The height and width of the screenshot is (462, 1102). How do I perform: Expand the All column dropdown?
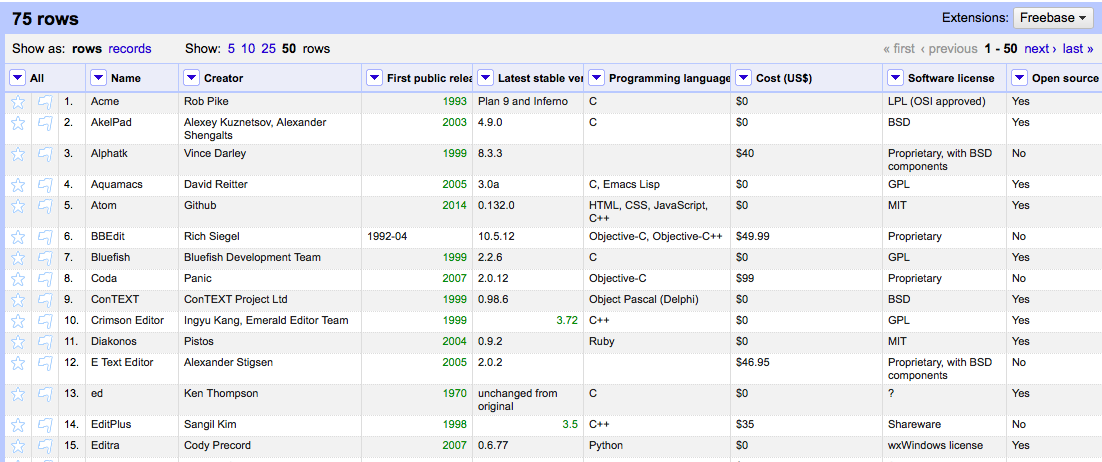click(x=18, y=78)
